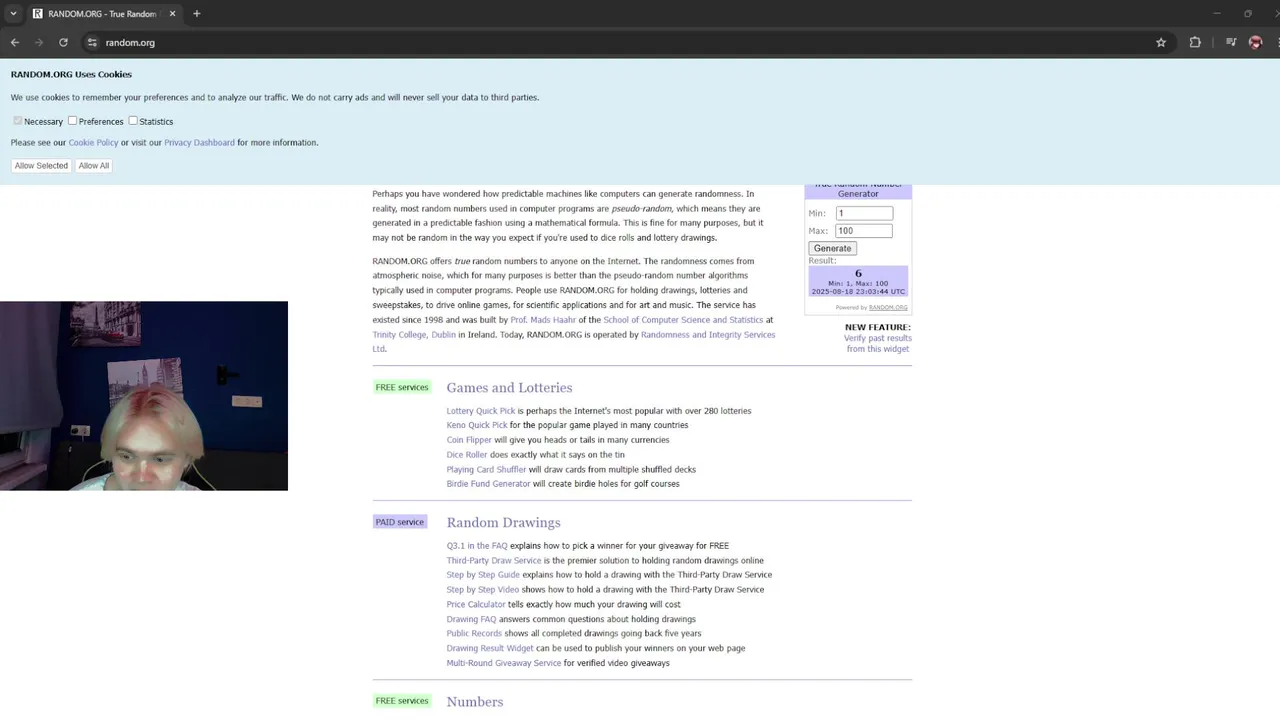Image resolution: width=1280 pixels, height=720 pixels.
Task: Click the generated result number 6
Action: point(858,273)
